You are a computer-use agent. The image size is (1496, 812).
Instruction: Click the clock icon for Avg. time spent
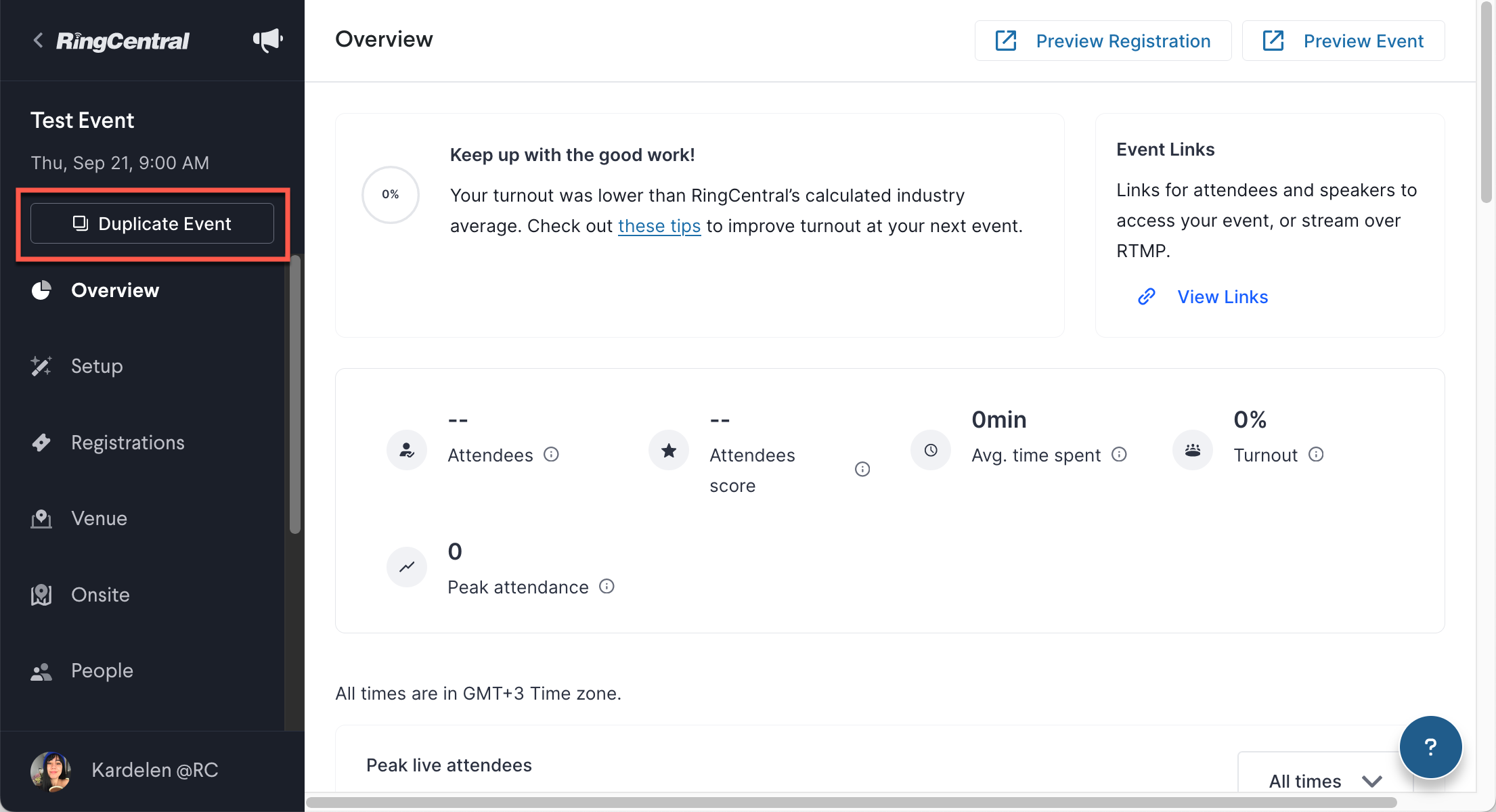point(931,450)
